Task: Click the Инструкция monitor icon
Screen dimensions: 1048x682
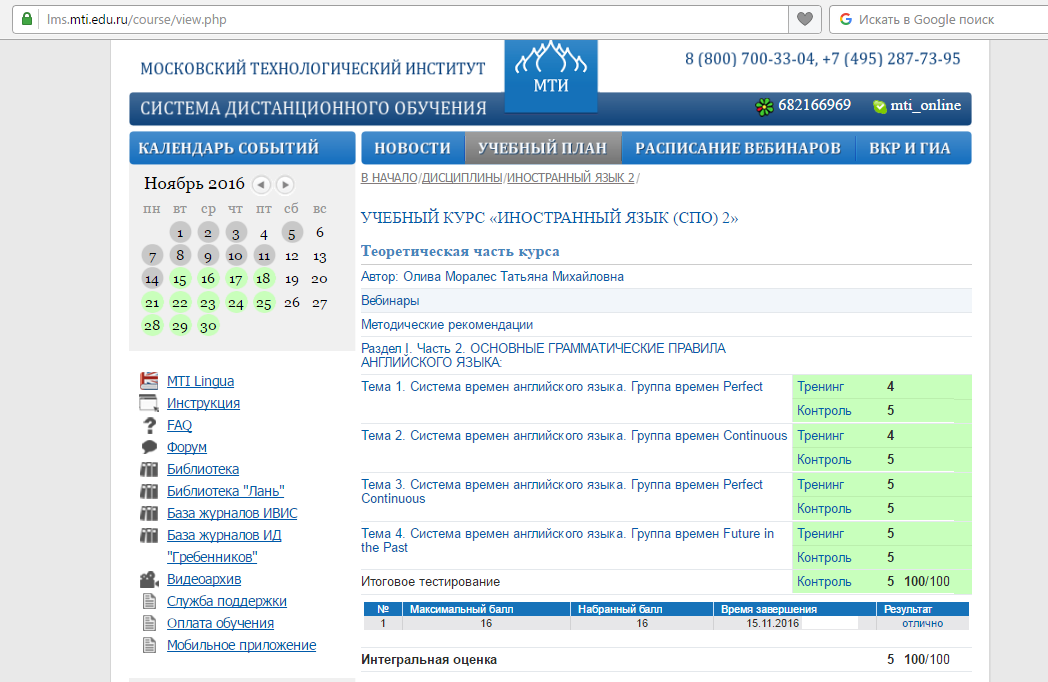Action: click(149, 403)
